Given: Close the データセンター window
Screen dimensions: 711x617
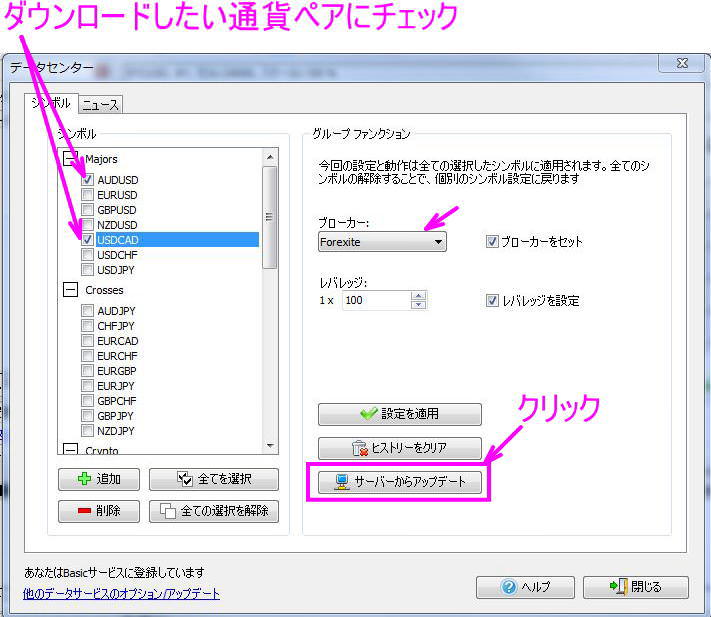Looking at the screenshot, I should click(x=682, y=63).
